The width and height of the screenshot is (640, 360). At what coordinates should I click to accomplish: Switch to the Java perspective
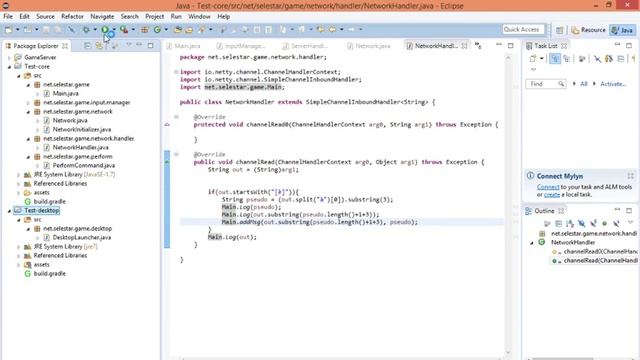pyautogui.click(x=622, y=30)
